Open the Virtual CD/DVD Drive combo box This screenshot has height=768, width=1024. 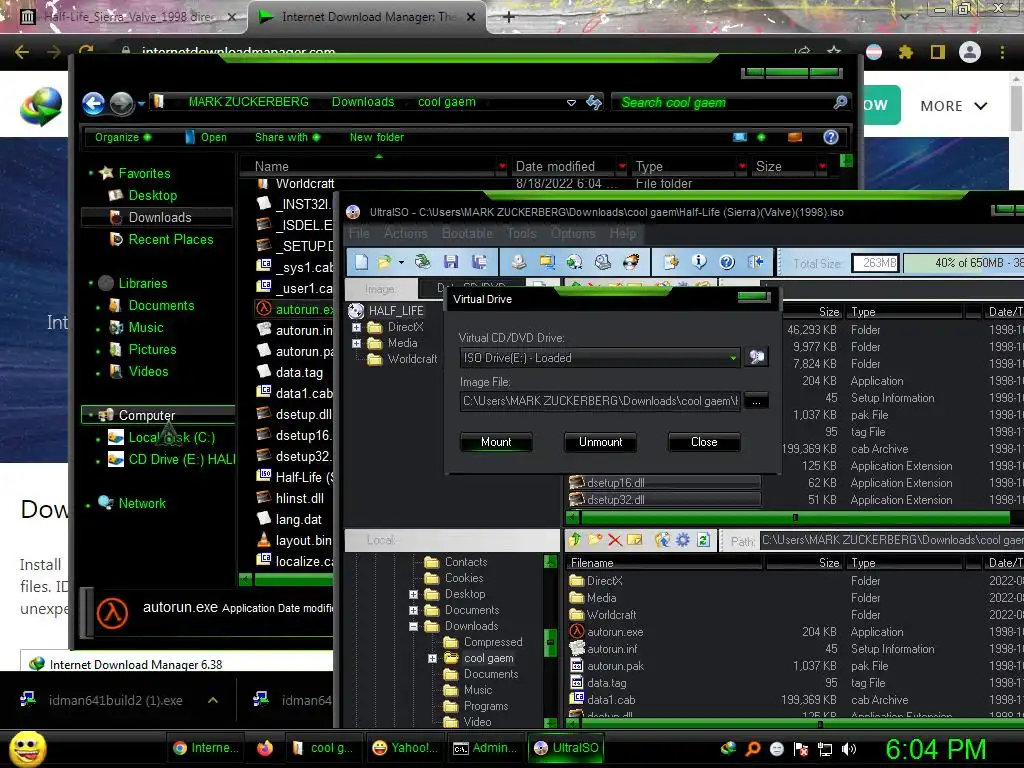tap(600, 358)
